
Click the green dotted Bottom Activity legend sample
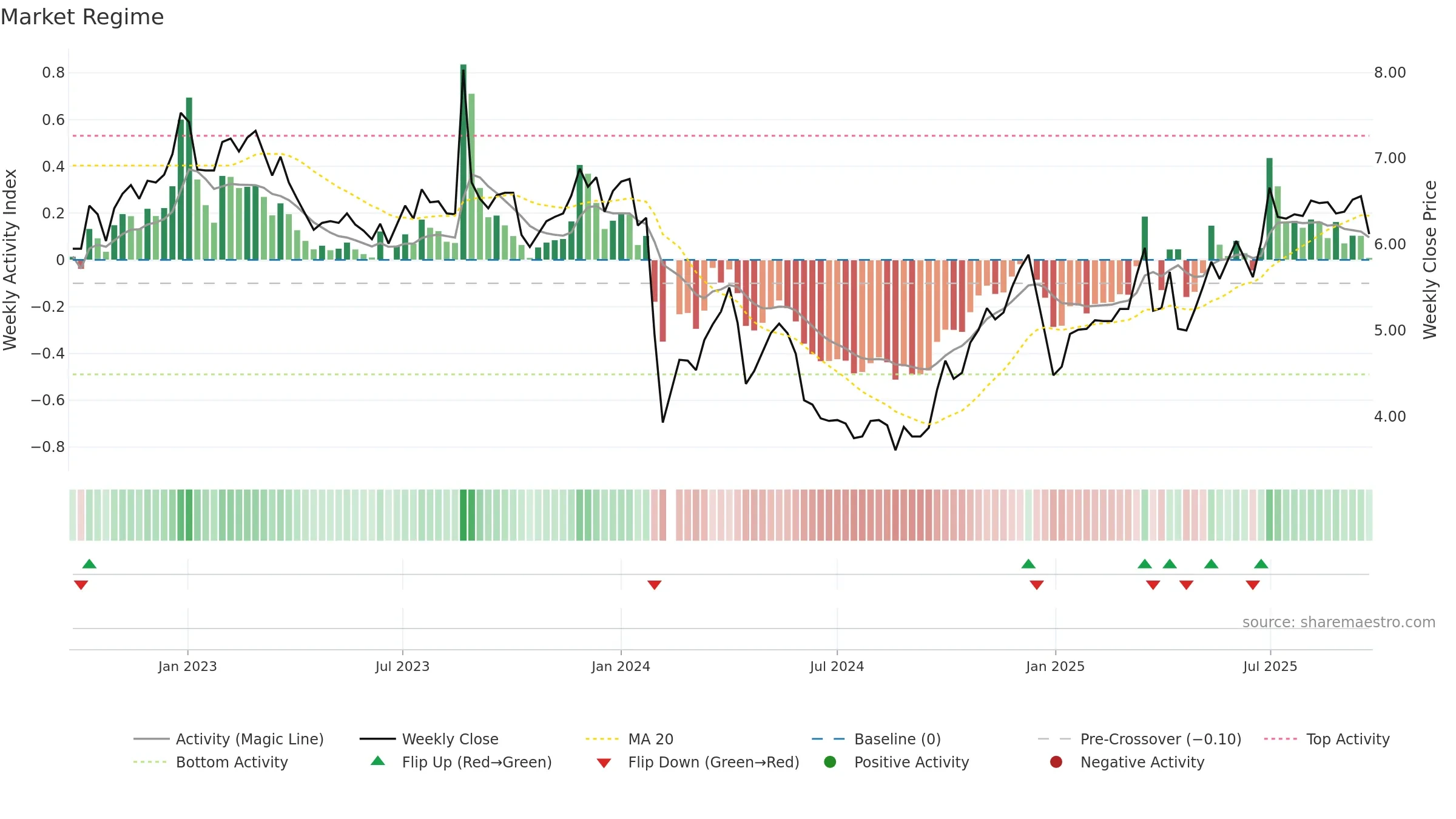[x=152, y=762]
